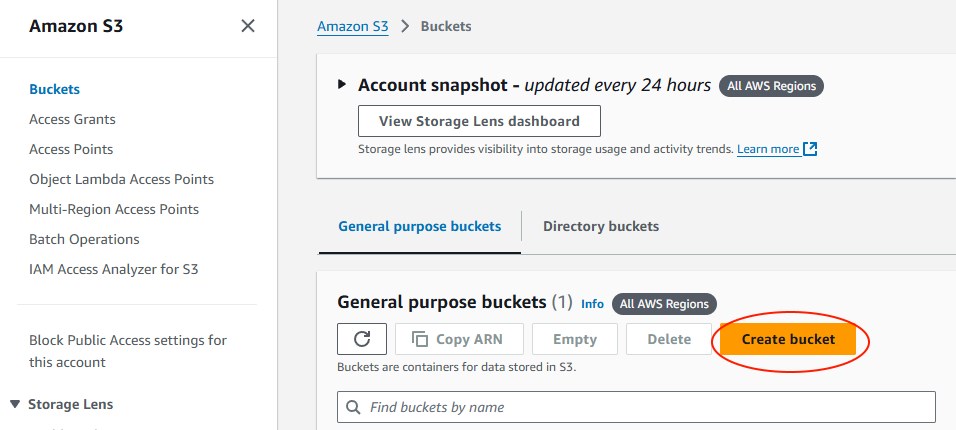Go to Access Points in sidebar
Screen dimensions: 956x430
[71, 149]
